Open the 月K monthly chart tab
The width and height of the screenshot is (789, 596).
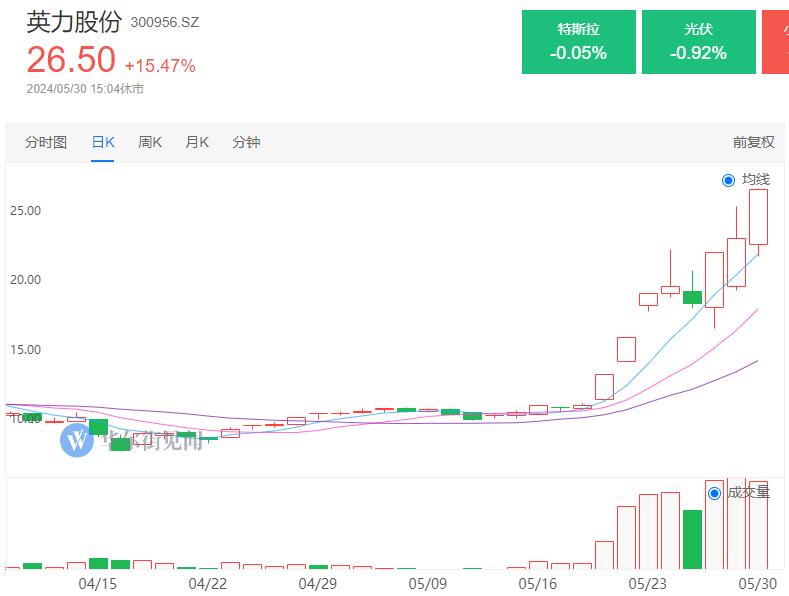point(197,142)
